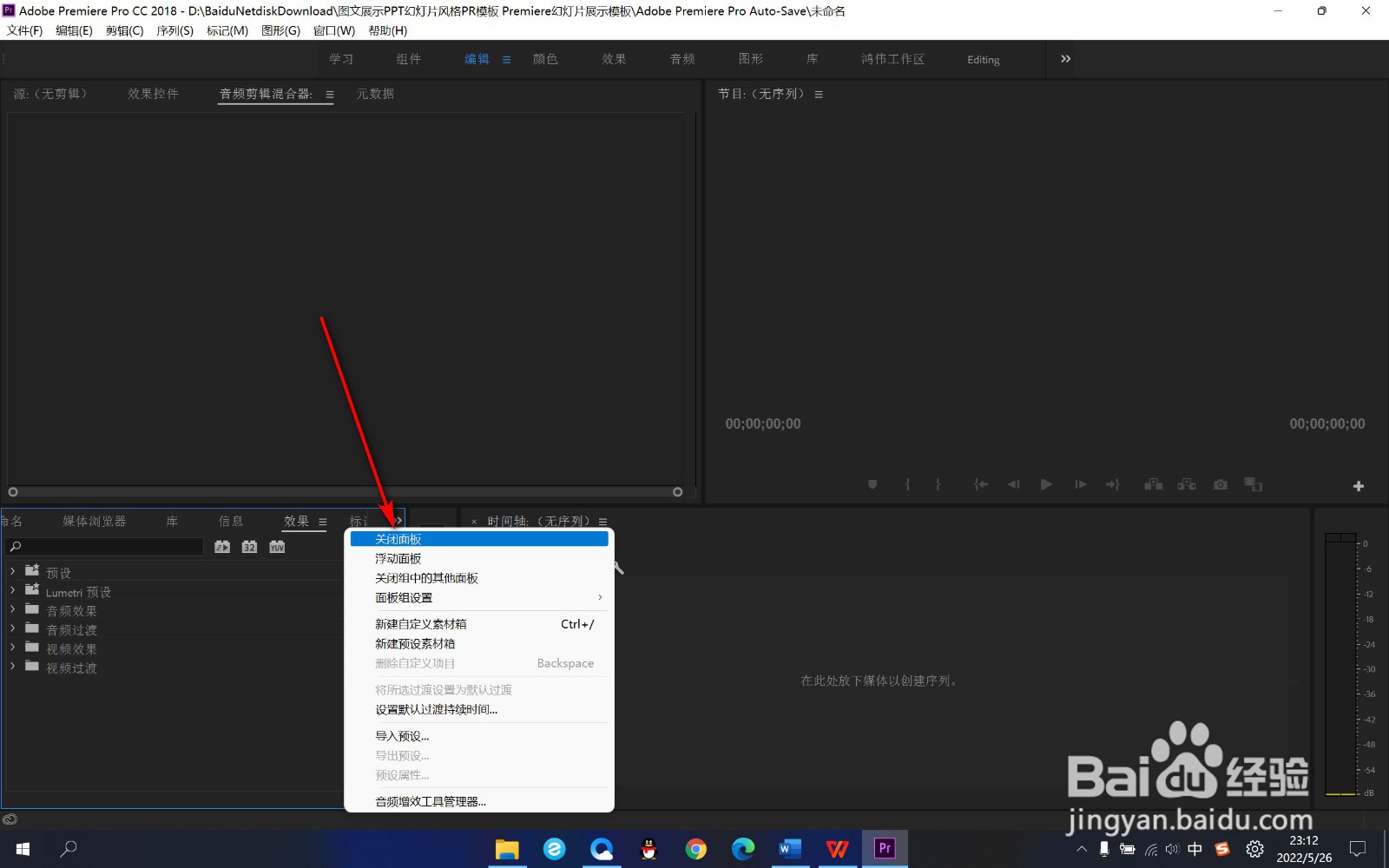Viewport: 1389px width, 868px height.
Task: Click the Creative Cloud icon in status bar
Action: pos(10,819)
